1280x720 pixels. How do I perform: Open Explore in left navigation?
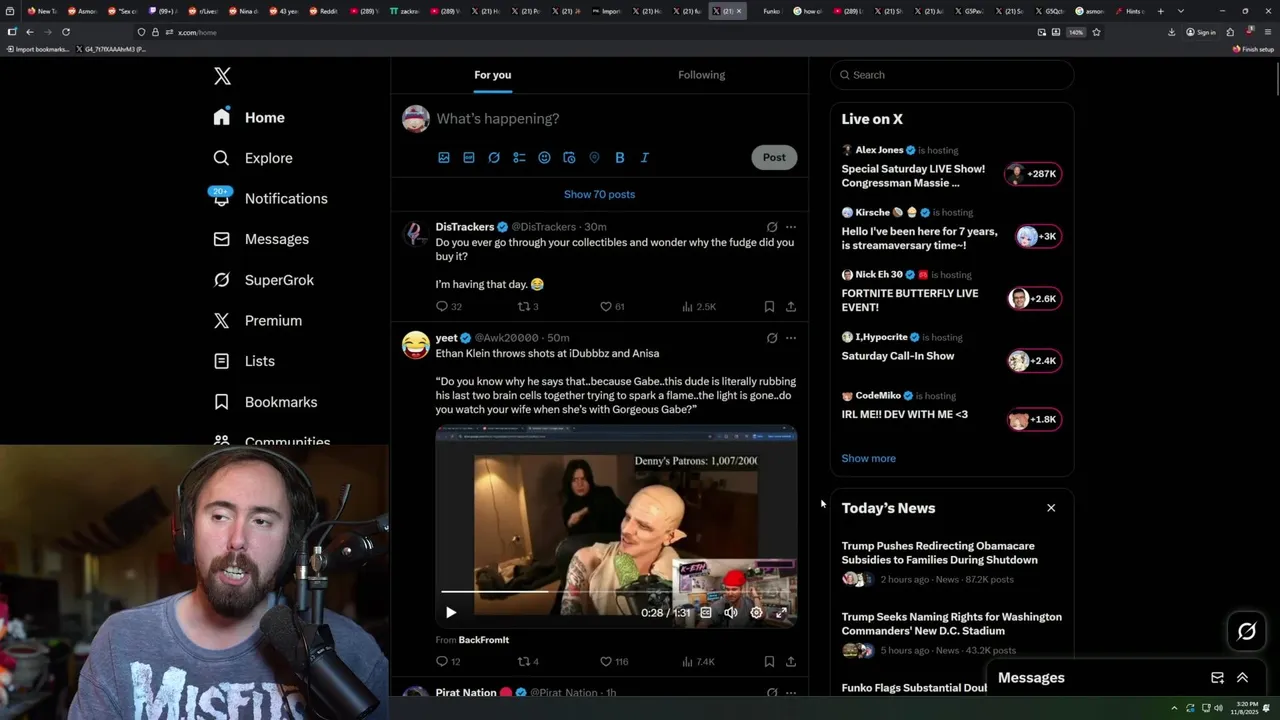(x=254, y=158)
